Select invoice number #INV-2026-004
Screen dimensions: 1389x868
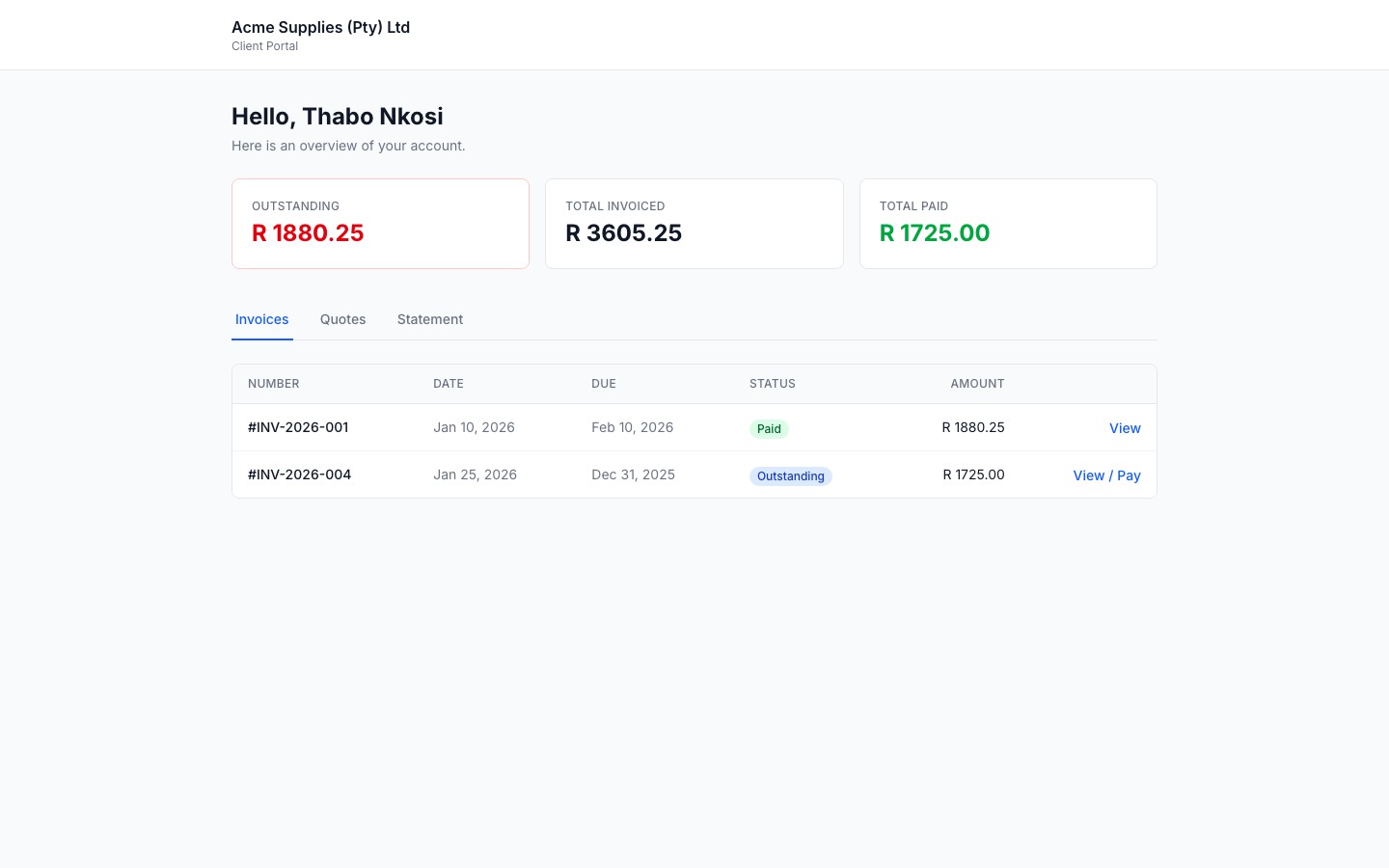point(299,474)
